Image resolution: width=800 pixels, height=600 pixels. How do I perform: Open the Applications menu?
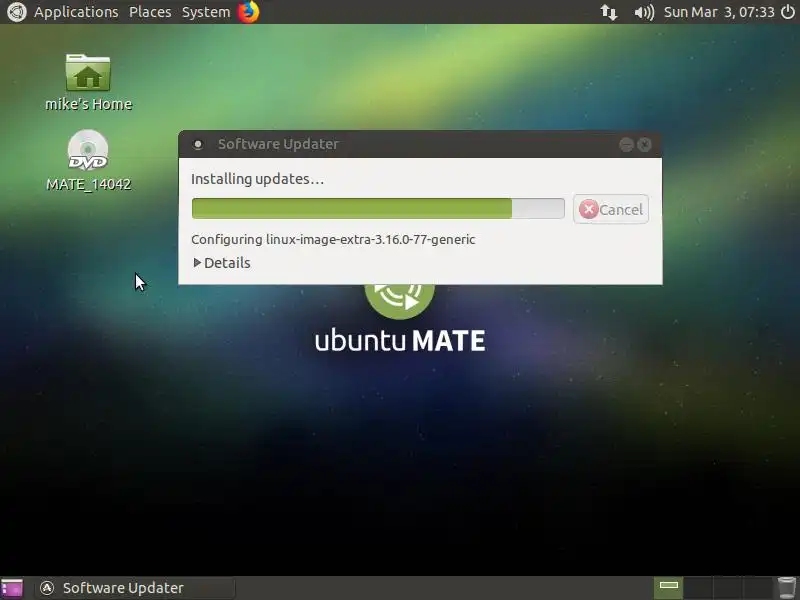[76, 12]
